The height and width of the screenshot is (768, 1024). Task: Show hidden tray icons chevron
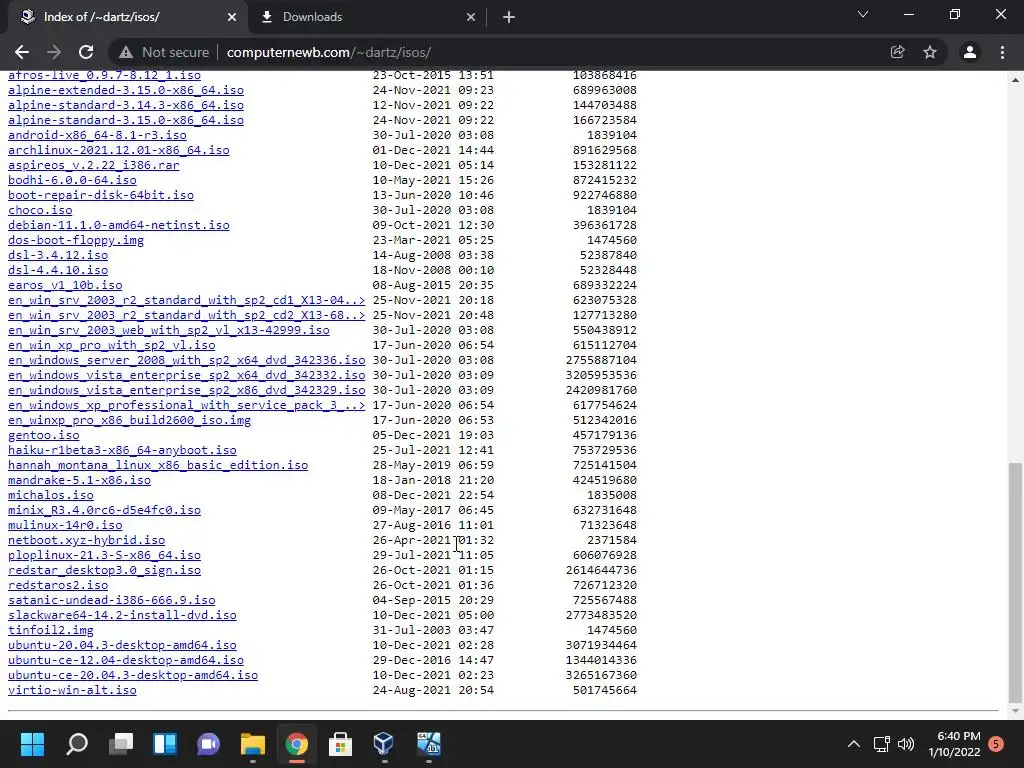pyautogui.click(x=854, y=744)
